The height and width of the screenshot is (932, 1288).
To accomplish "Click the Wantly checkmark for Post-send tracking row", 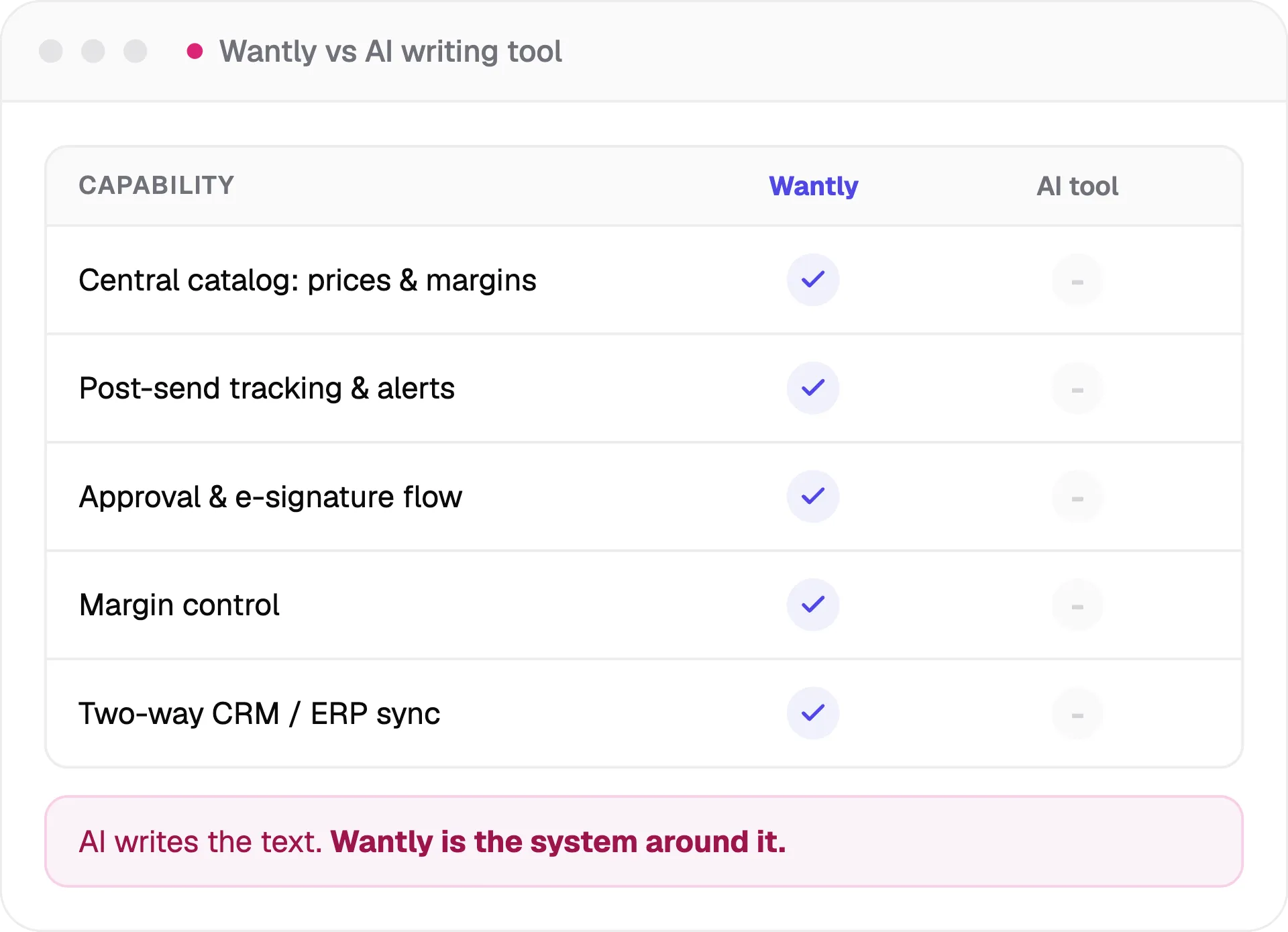I will [x=813, y=389].
